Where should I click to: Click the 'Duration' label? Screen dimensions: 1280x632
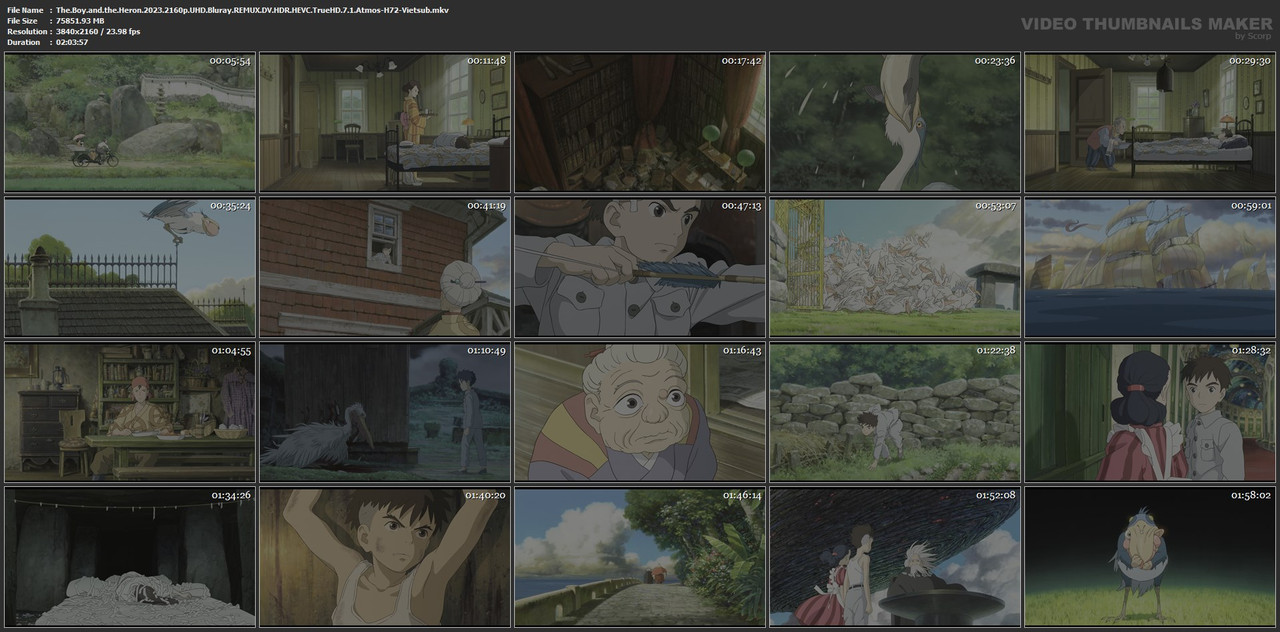click(x=23, y=42)
